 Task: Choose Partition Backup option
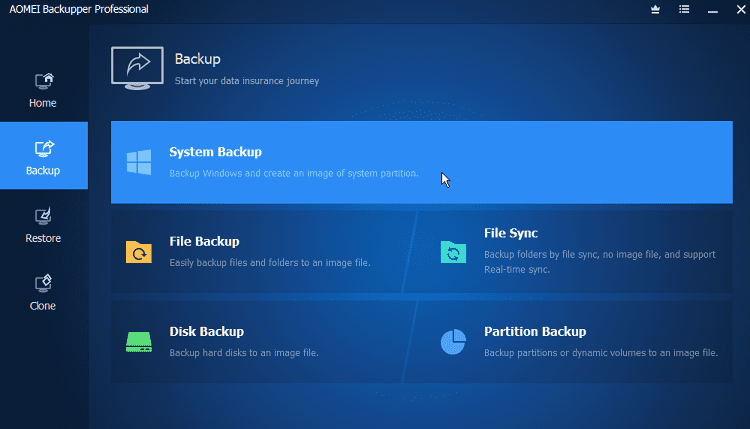(x=569, y=341)
